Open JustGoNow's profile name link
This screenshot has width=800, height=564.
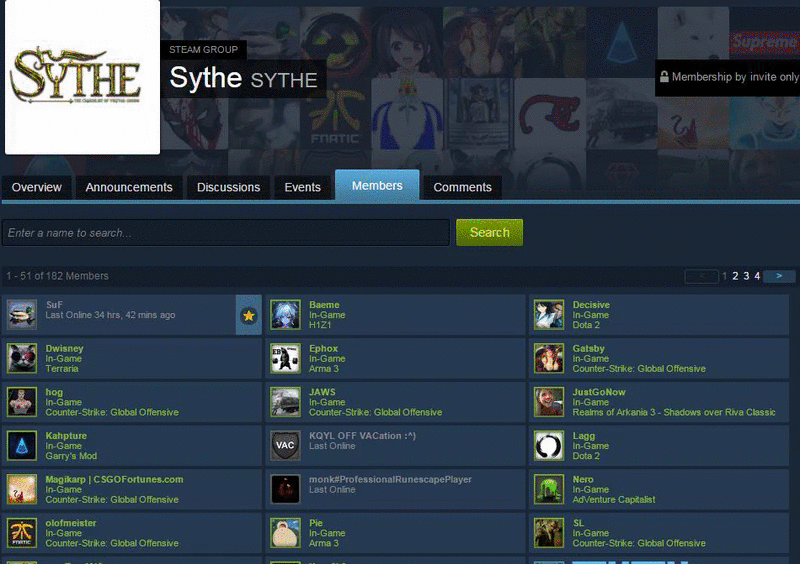pos(599,392)
